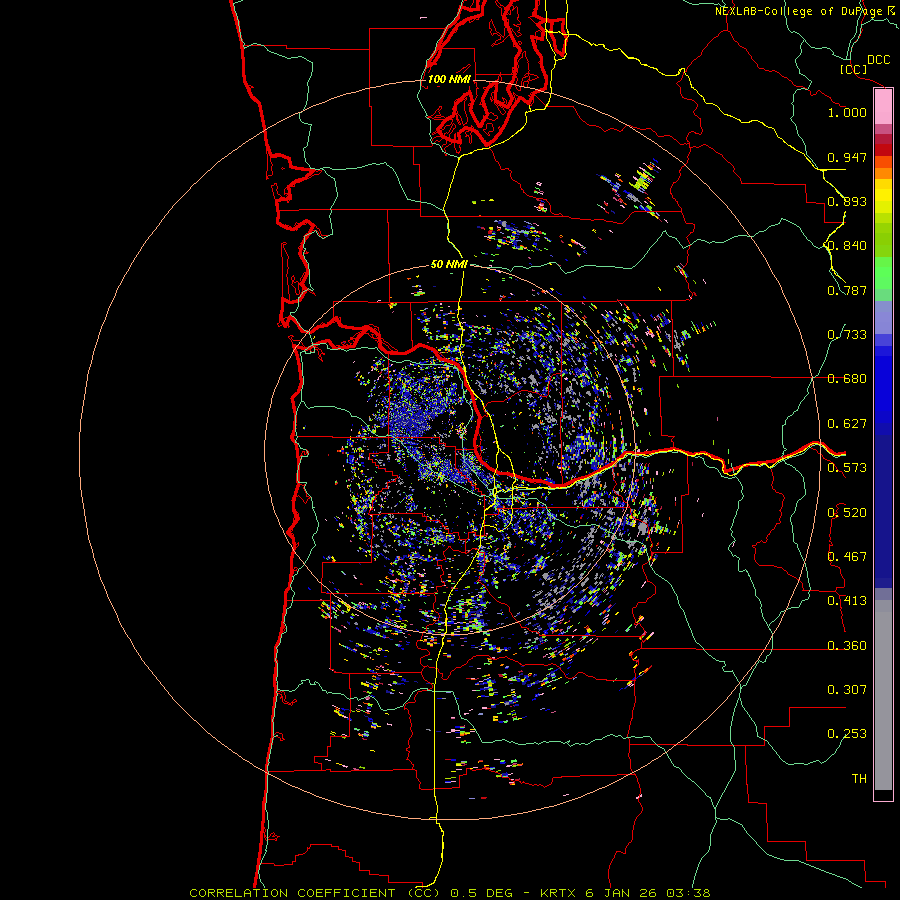This screenshot has width=900, height=900.
Task: Click the 0.627 color scale value
Action: tap(847, 424)
